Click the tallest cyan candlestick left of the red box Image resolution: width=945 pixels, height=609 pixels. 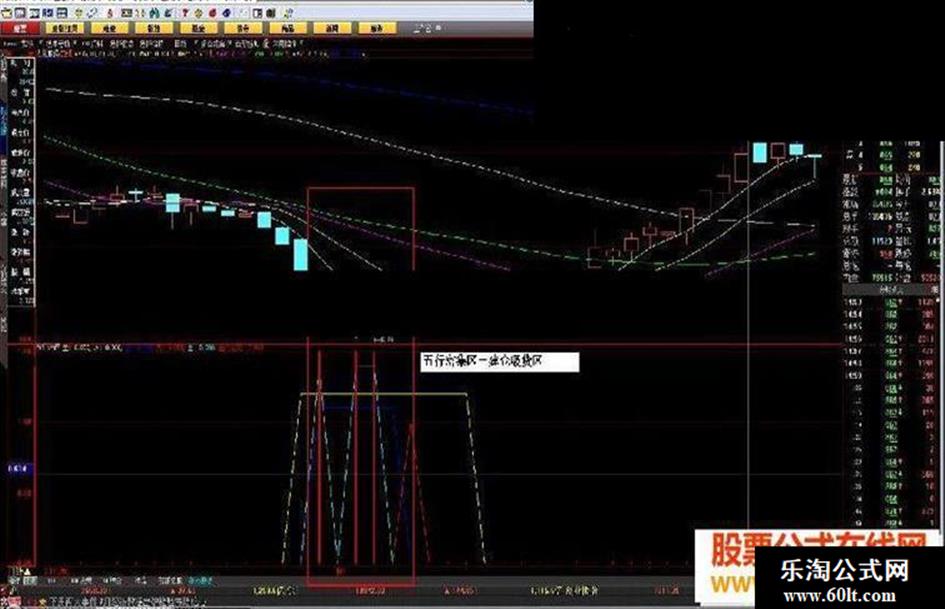coord(300,254)
